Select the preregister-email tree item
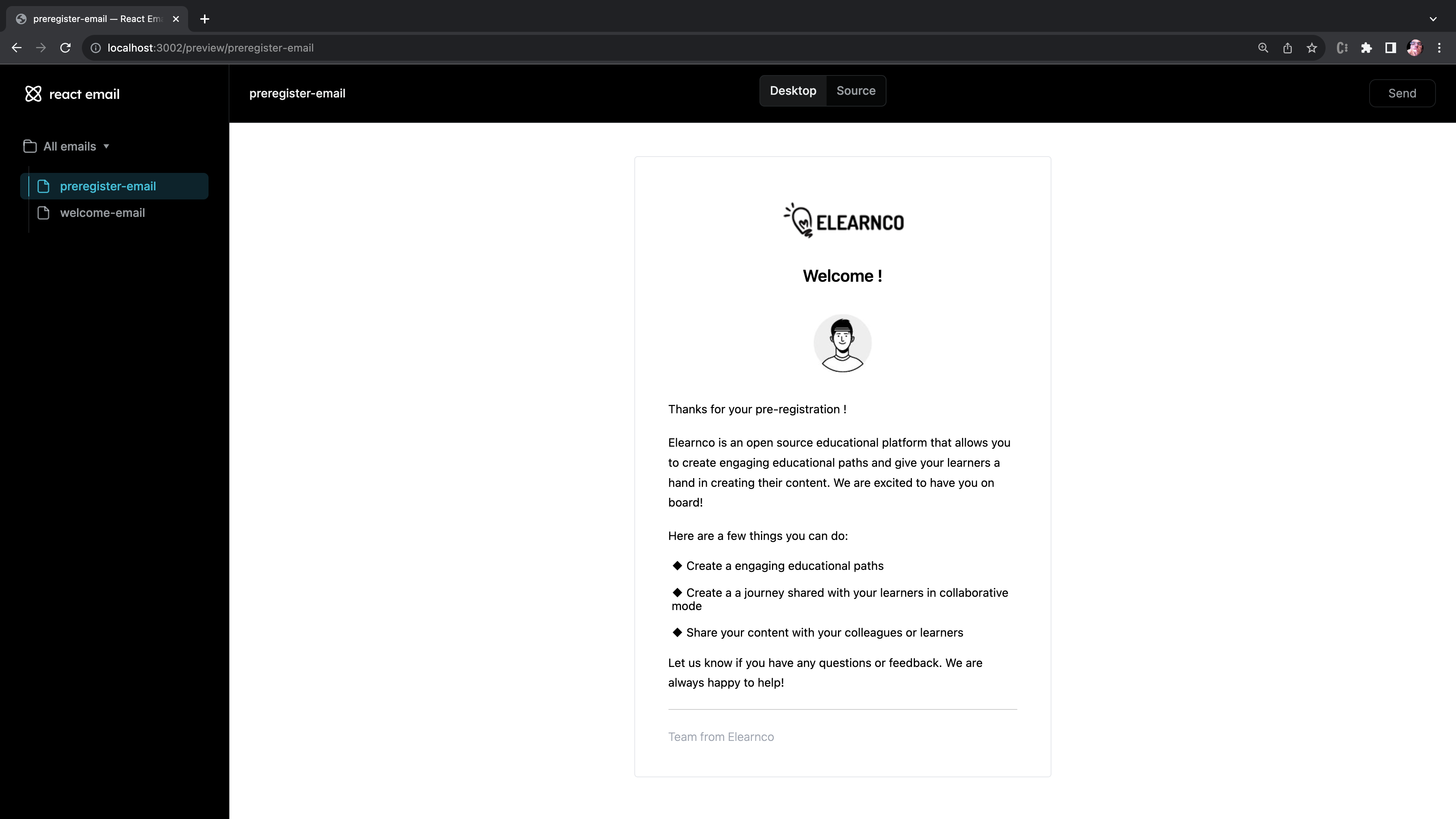Viewport: 1456px width, 819px height. click(x=114, y=186)
